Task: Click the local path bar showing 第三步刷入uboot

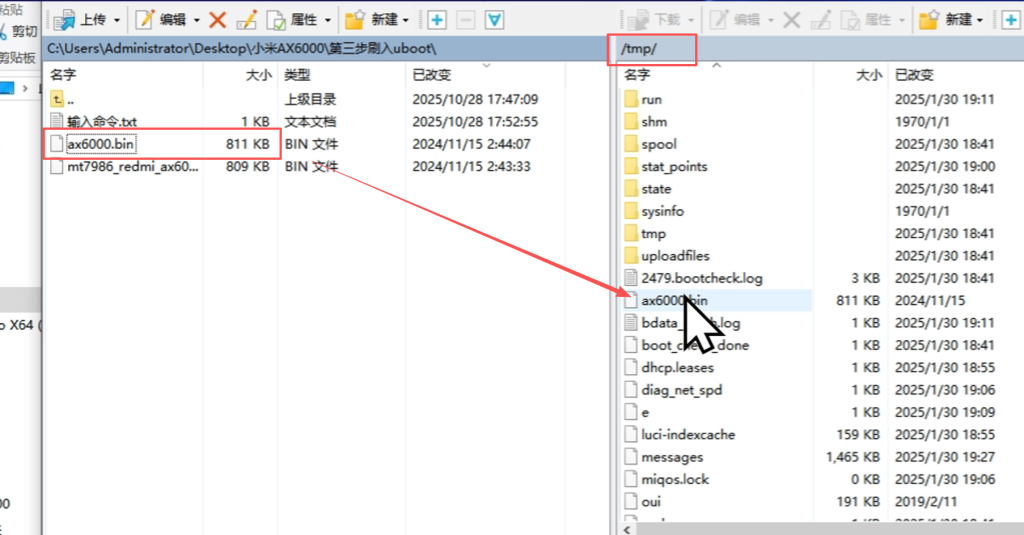Action: (325, 49)
